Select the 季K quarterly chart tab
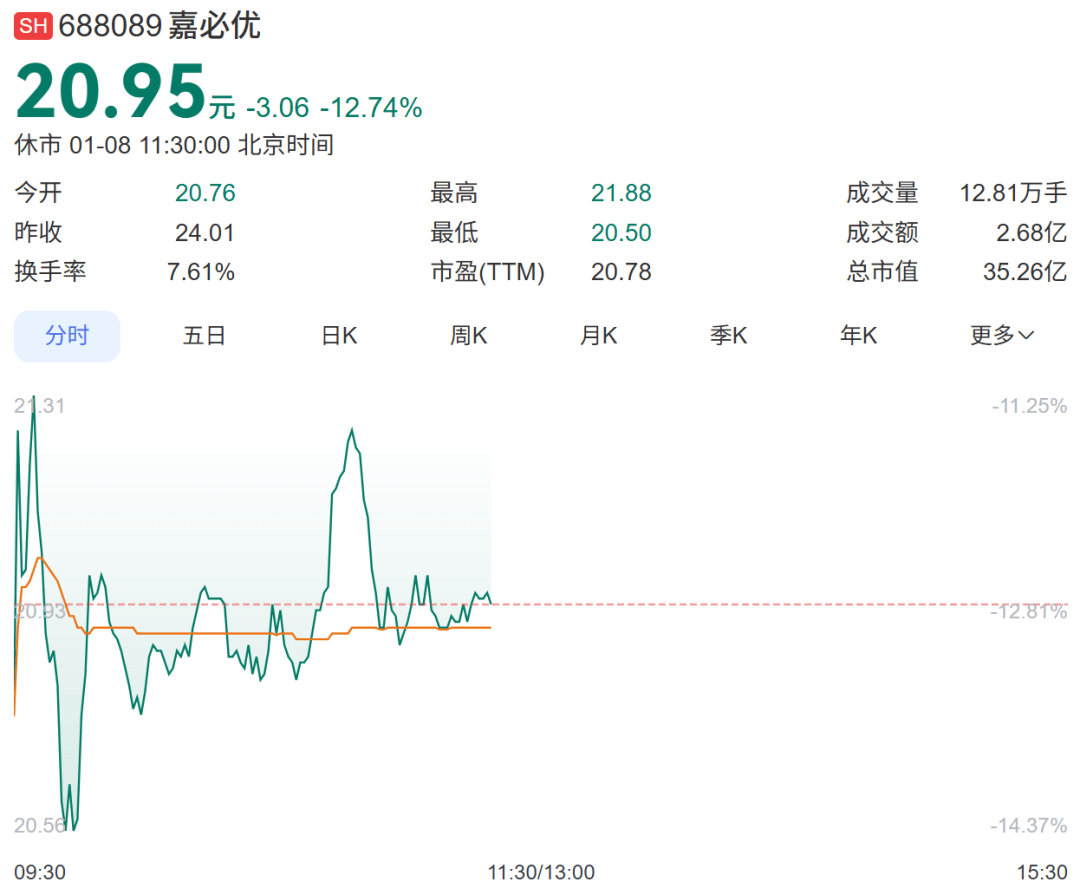The height and width of the screenshot is (895, 1080). click(728, 336)
